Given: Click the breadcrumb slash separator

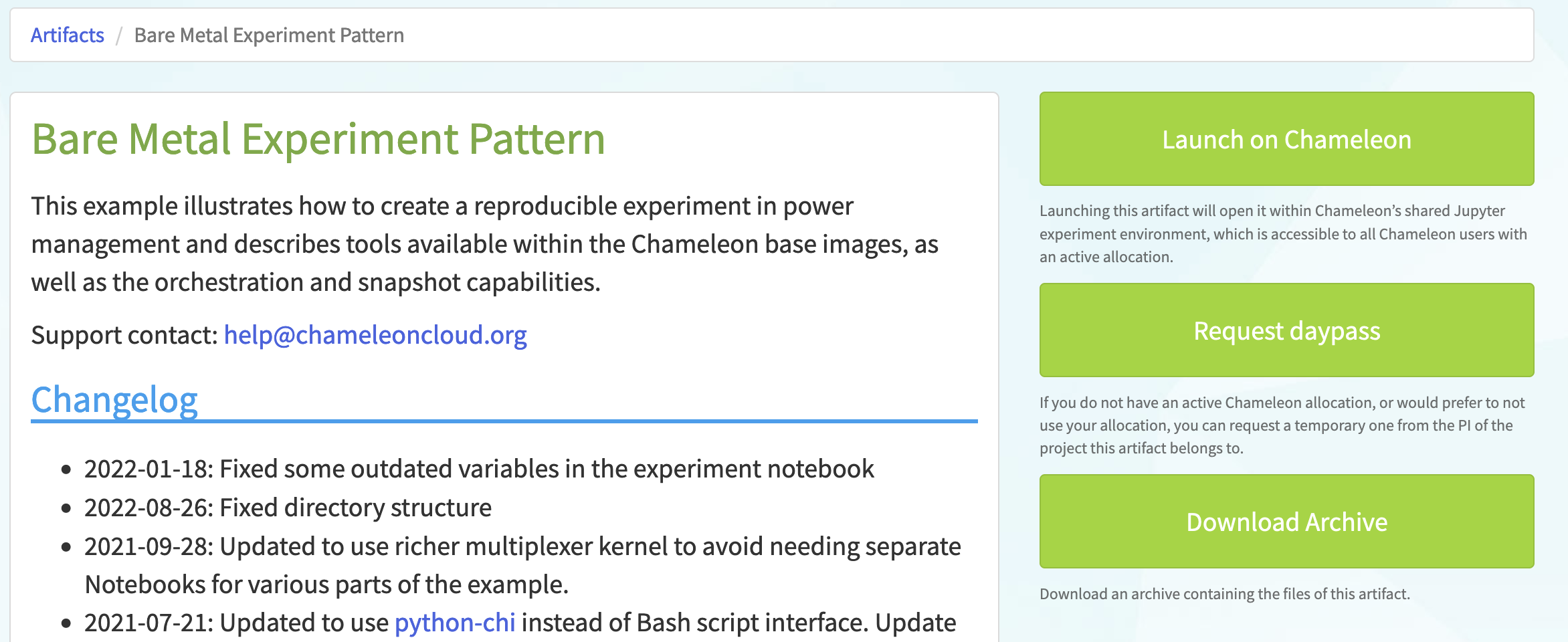Looking at the screenshot, I should click(118, 35).
